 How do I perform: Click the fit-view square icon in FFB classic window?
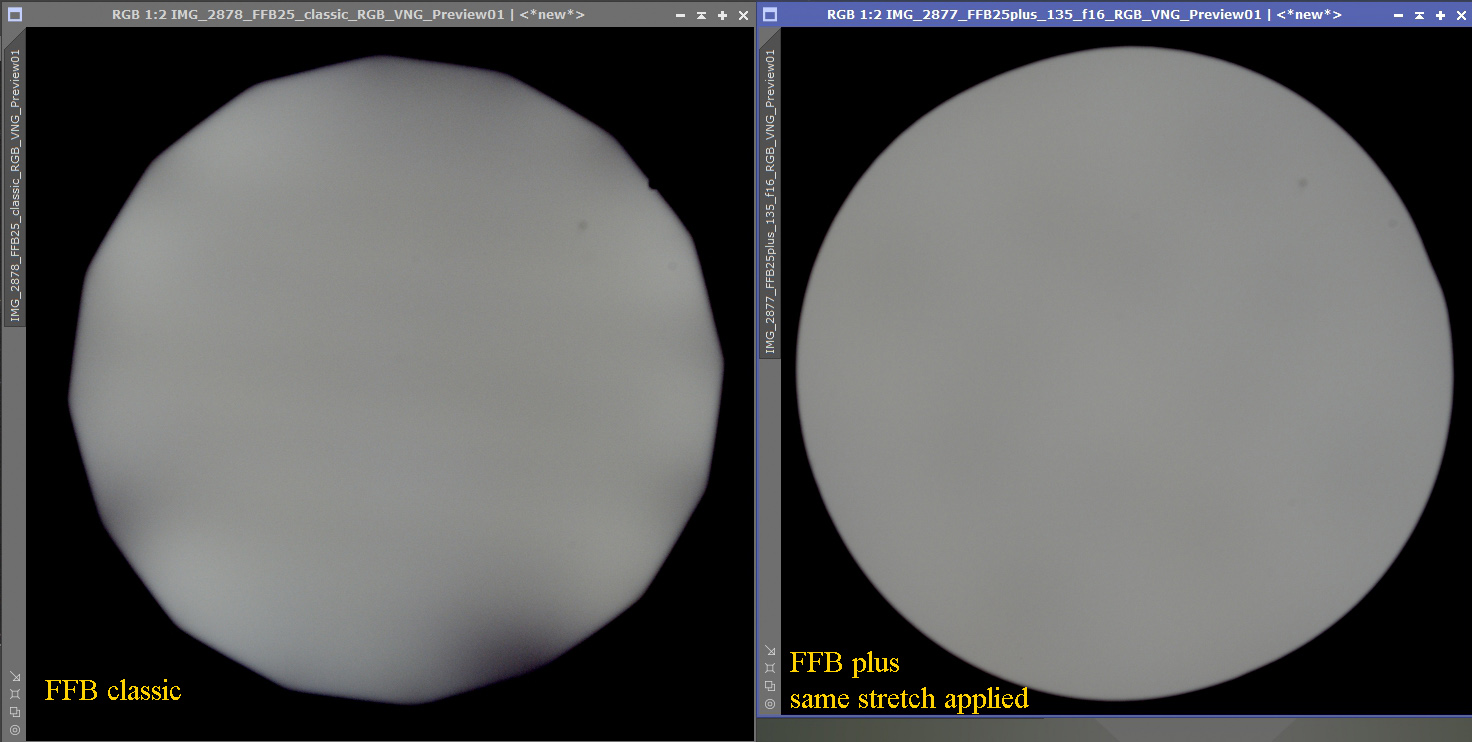(13, 694)
